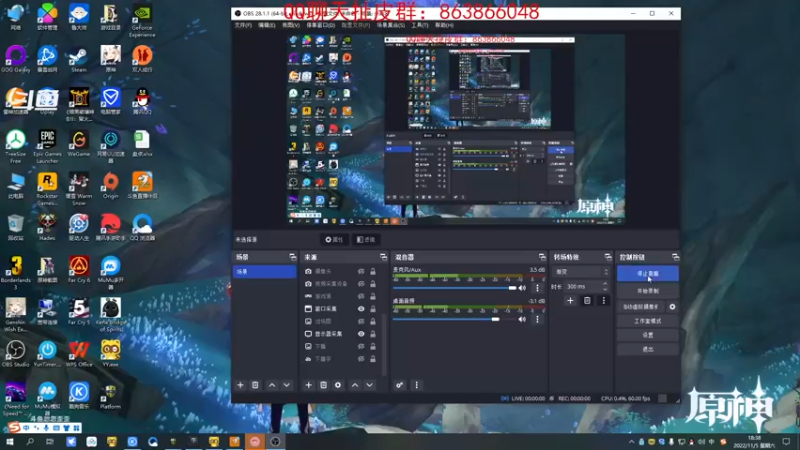The image size is (800, 450).
Task: Add a new scene with plus icon
Action: click(x=240, y=385)
